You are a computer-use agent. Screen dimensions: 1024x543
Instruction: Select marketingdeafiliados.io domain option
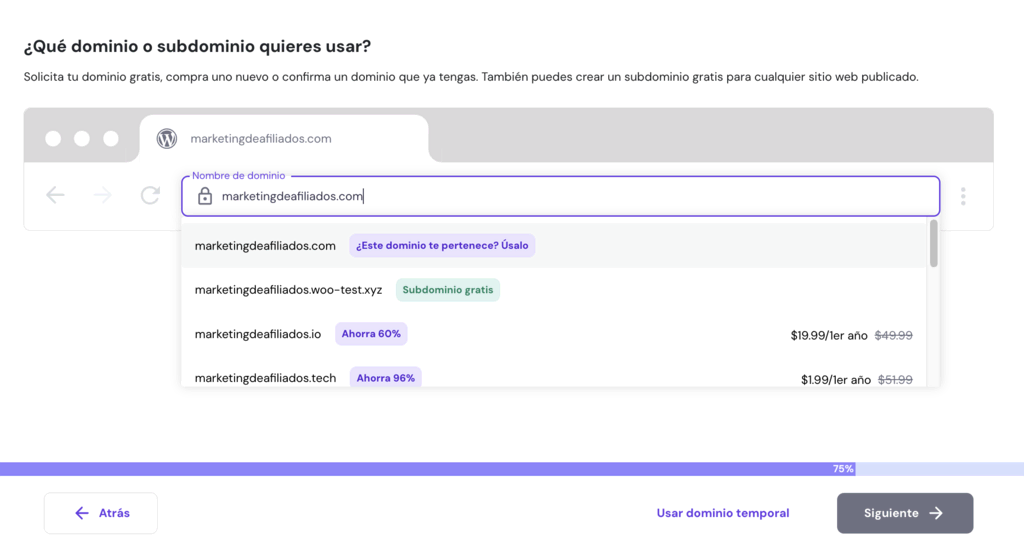(258, 334)
